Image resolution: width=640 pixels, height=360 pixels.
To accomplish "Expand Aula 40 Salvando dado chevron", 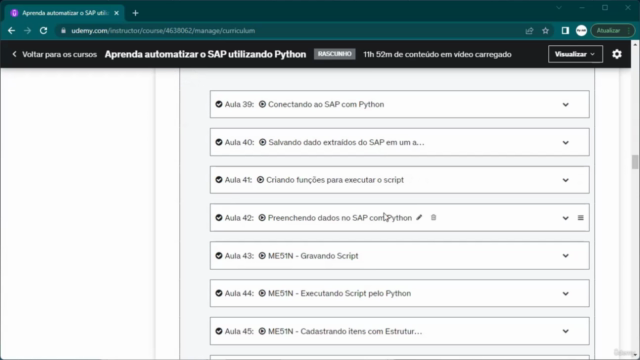I will click(x=565, y=143).
